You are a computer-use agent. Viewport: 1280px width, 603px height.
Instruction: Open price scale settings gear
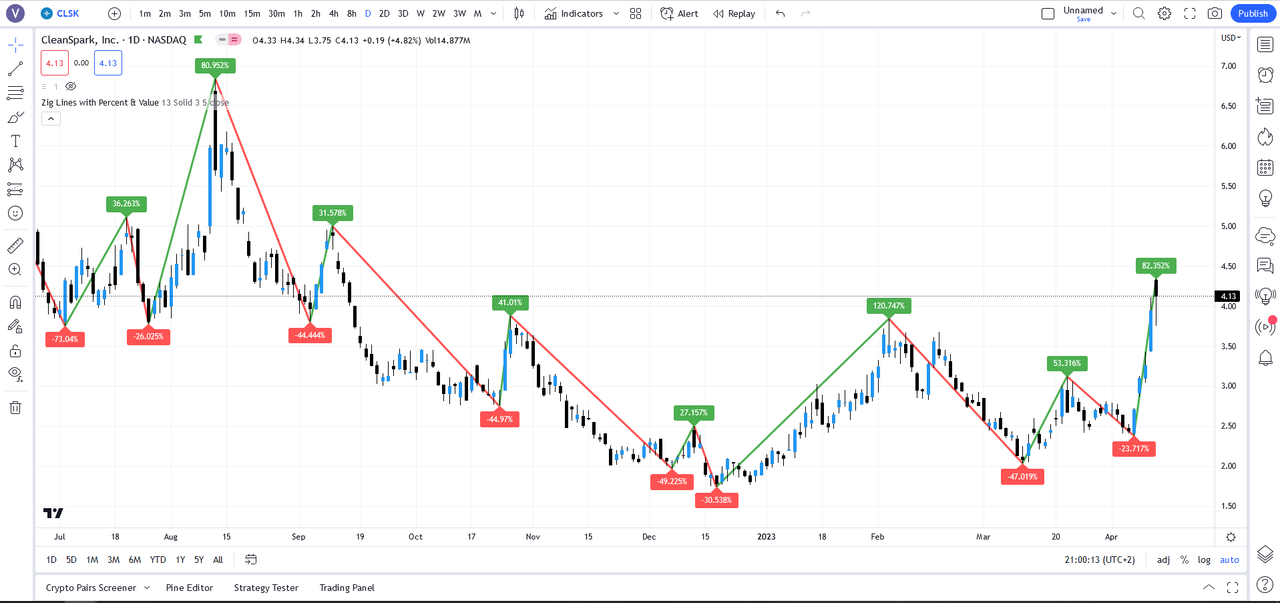point(1231,537)
